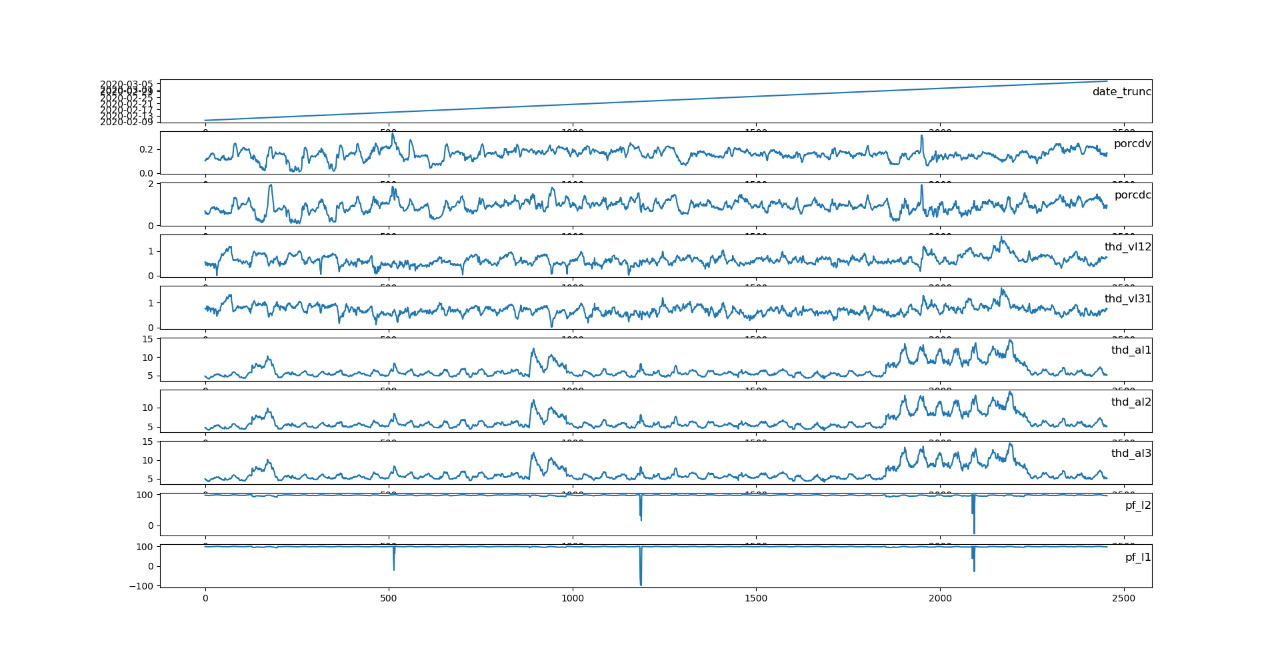Click the thd_al2 subplot label
The image size is (1280, 660).
pos(1130,402)
